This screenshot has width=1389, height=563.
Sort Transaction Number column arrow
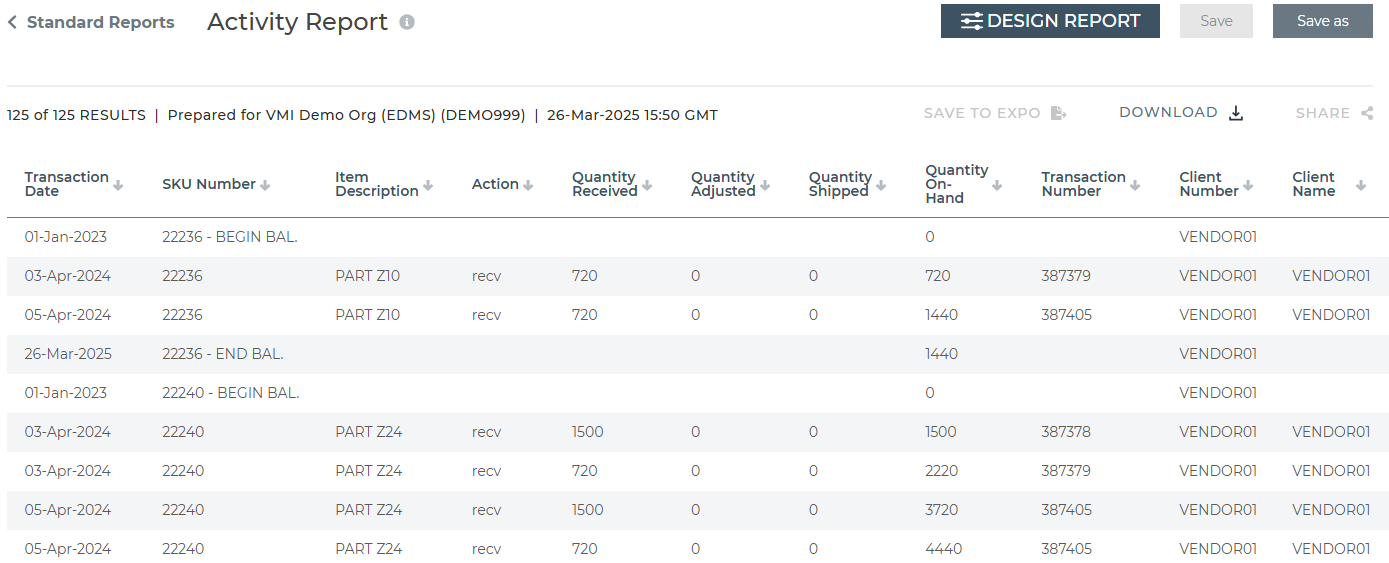tap(1135, 185)
